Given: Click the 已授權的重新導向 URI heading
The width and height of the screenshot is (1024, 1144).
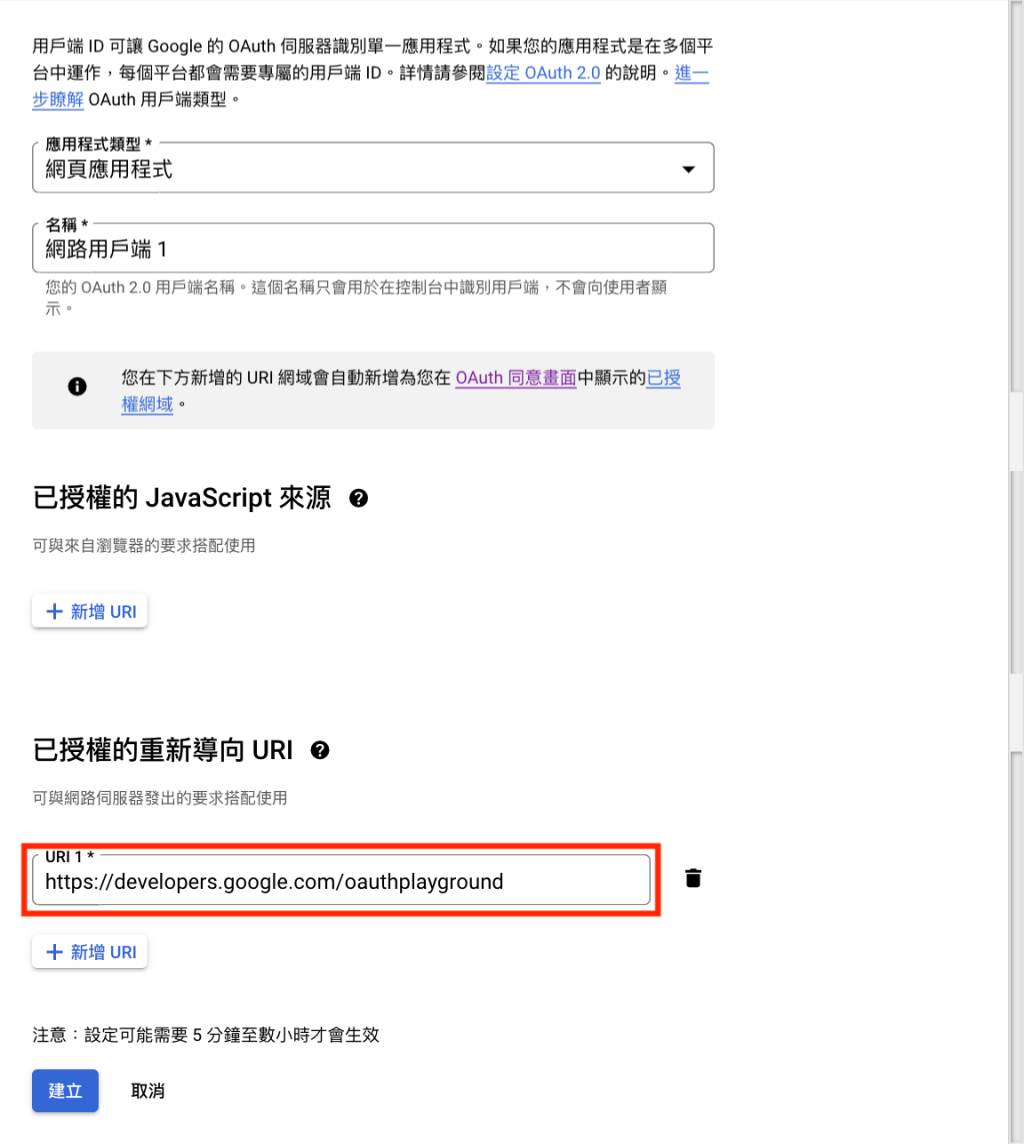Looking at the screenshot, I should 163,750.
